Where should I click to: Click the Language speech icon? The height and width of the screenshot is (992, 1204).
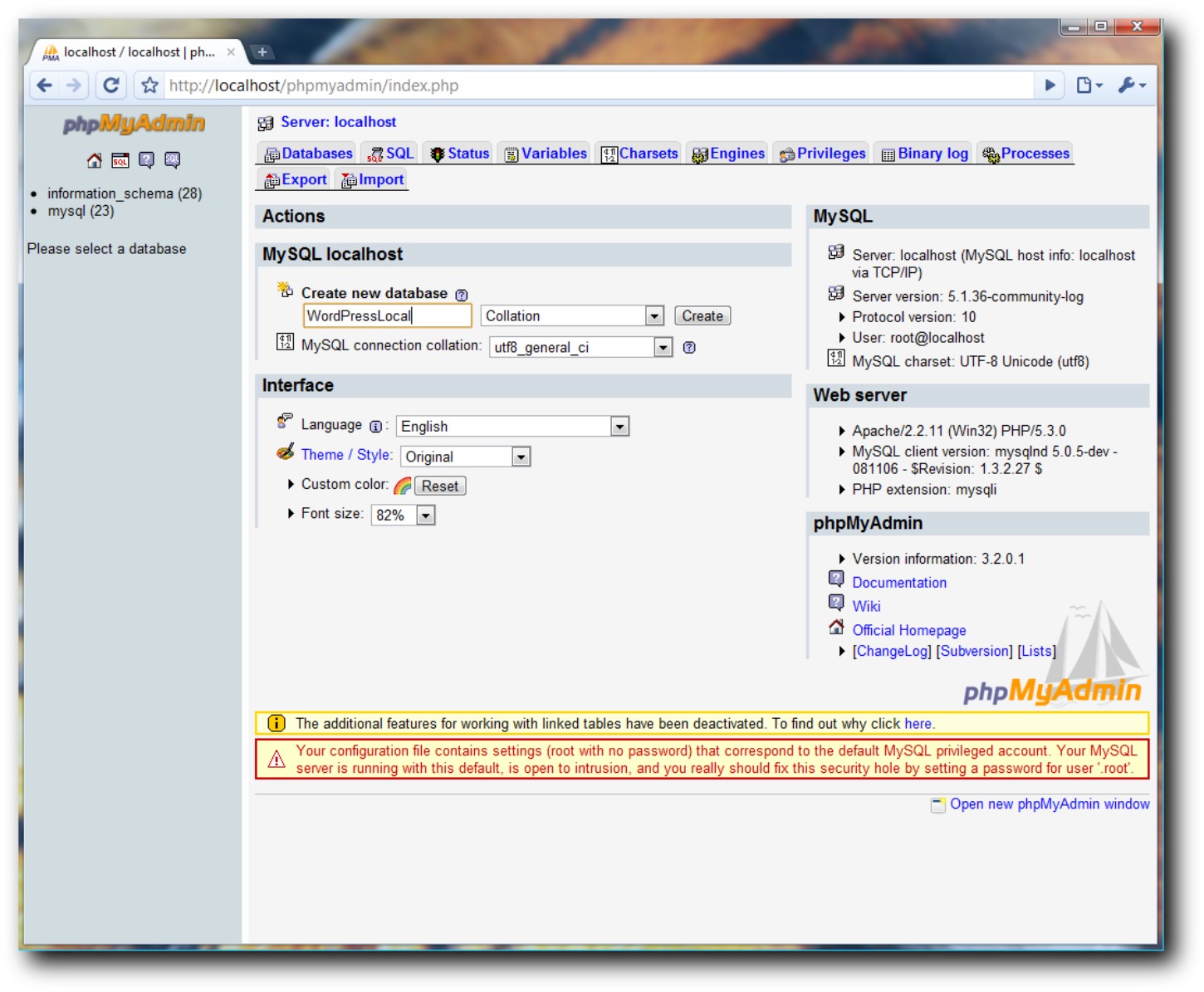[x=285, y=422]
